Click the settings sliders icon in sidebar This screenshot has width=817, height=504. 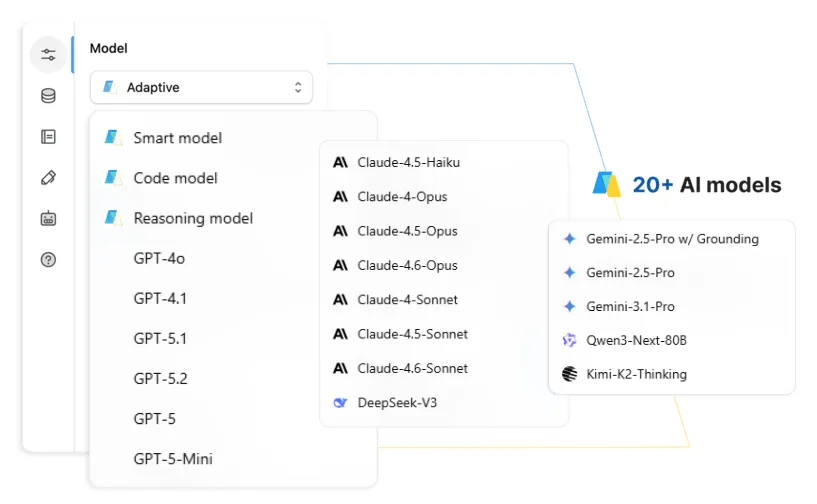(48, 55)
